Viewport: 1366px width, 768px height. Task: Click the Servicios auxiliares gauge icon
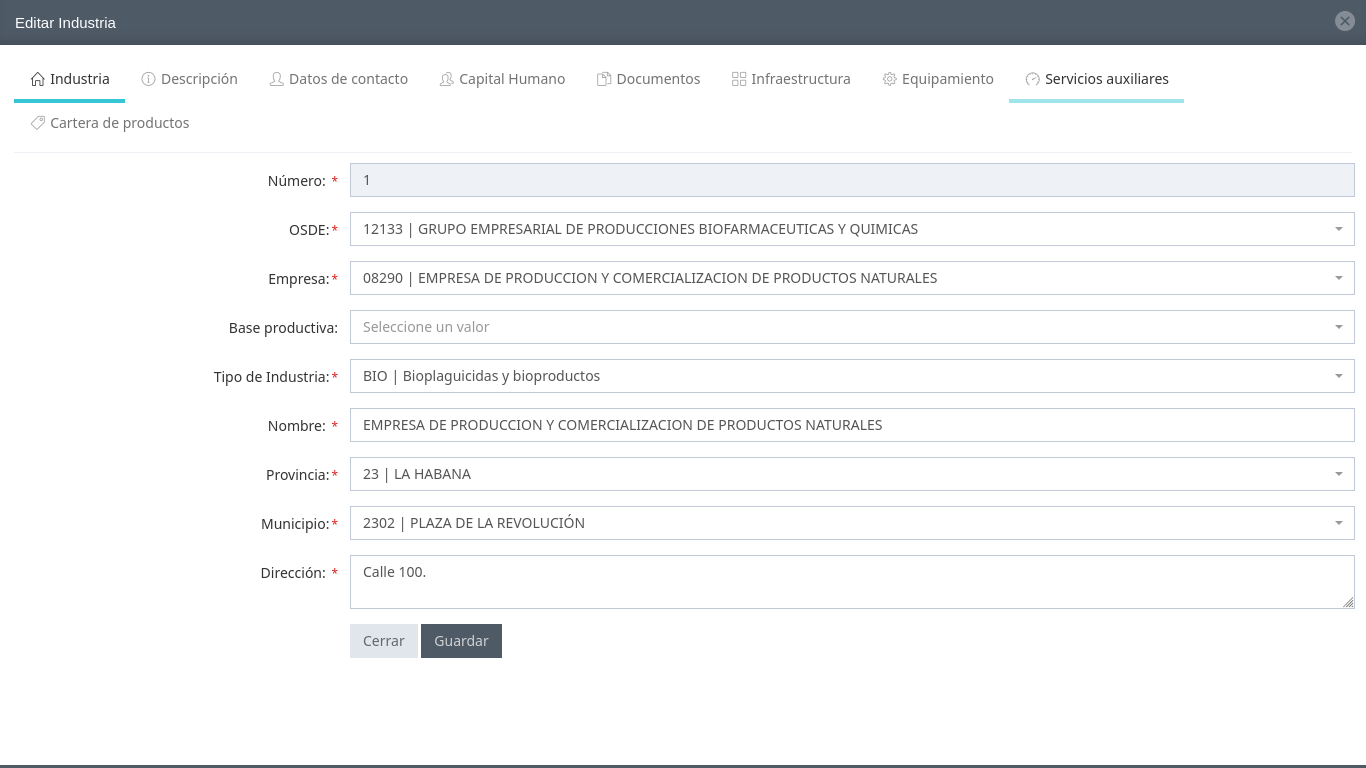pyautogui.click(x=1033, y=79)
